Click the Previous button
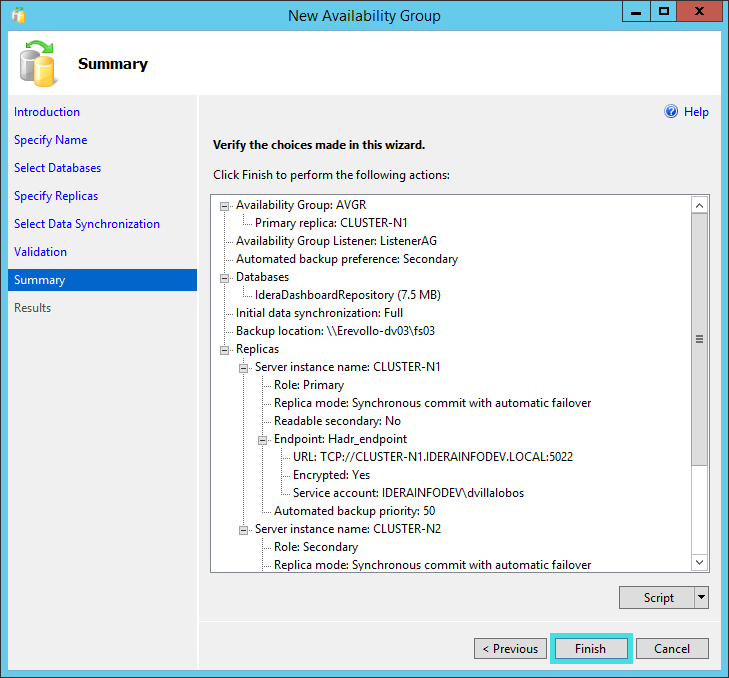 pyautogui.click(x=510, y=648)
